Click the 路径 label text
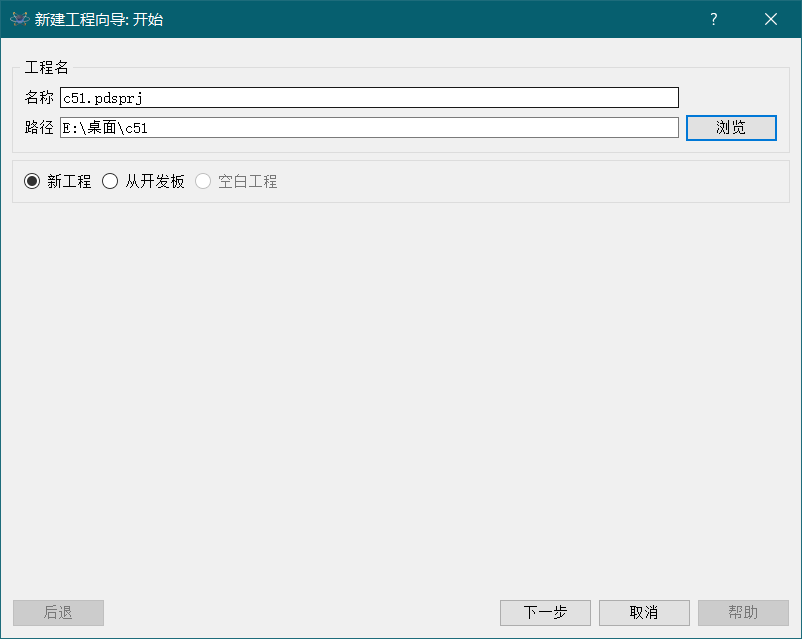The height and width of the screenshot is (639, 802). tap(39, 127)
